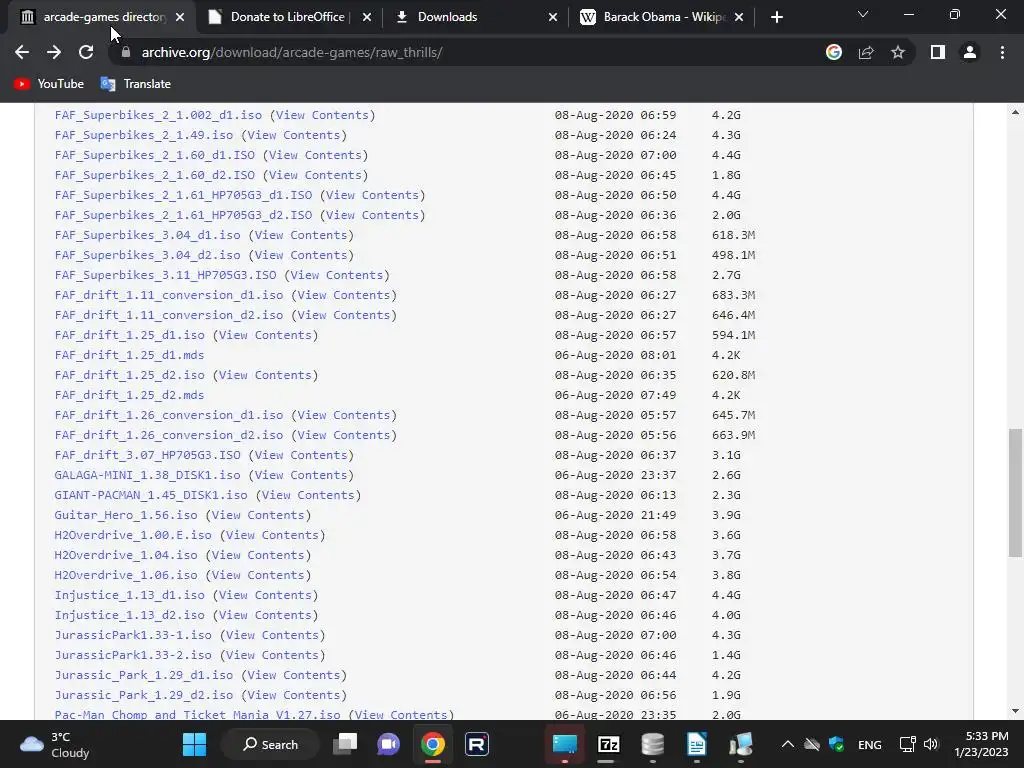1024x768 pixels.
Task: Open YouTube bookmark
Action: 49,84
